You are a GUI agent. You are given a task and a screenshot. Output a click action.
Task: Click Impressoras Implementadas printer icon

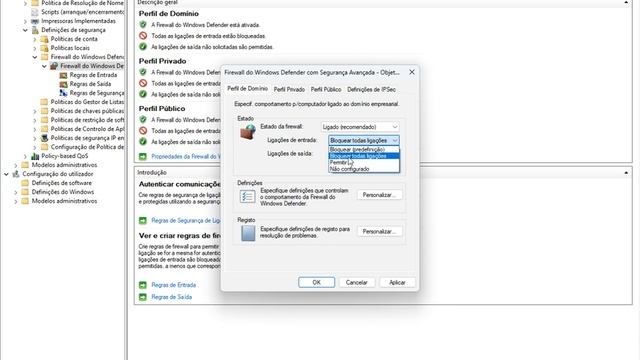click(35, 21)
